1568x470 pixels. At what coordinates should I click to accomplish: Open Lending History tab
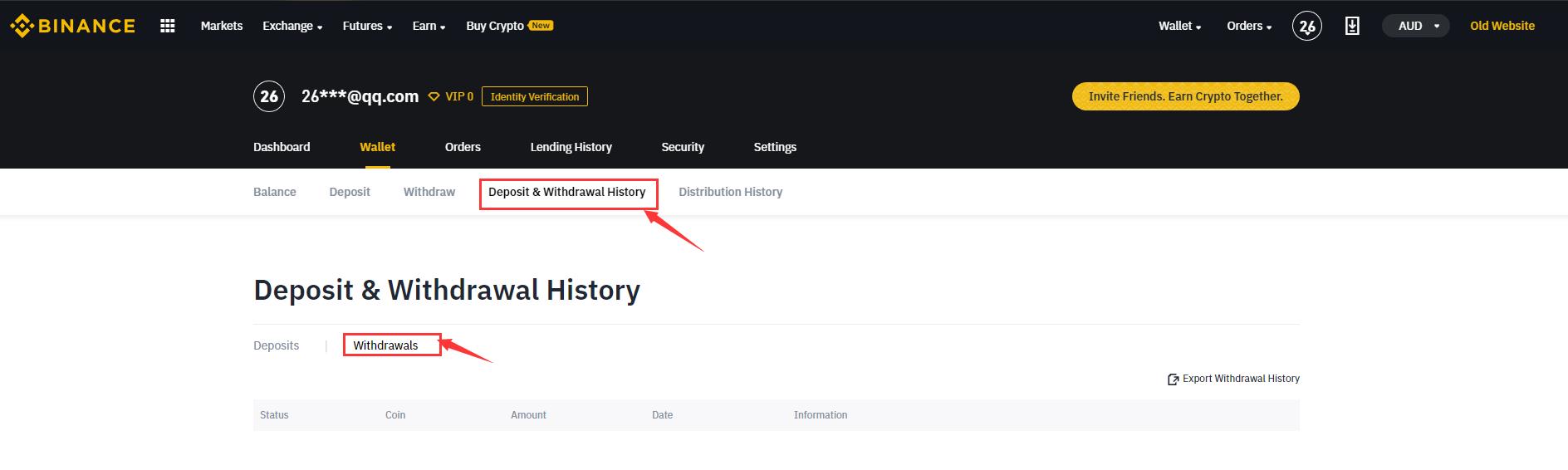[571, 147]
